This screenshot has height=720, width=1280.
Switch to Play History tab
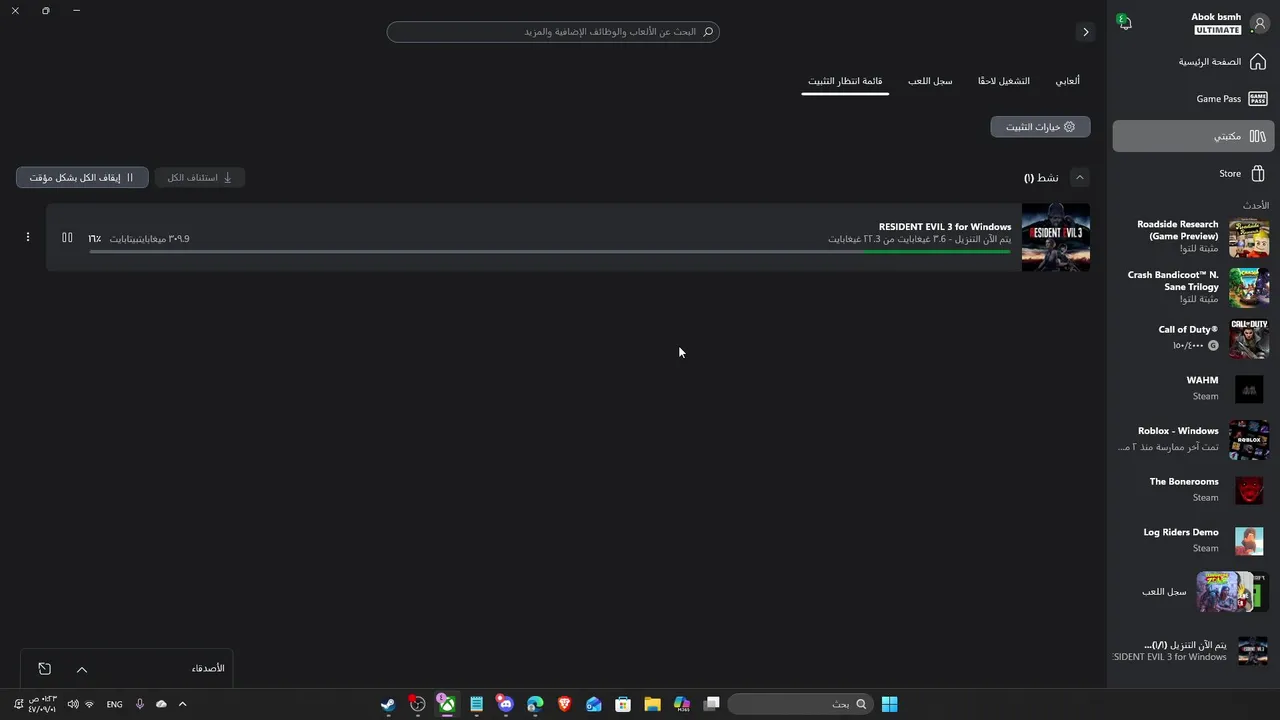[930, 81]
